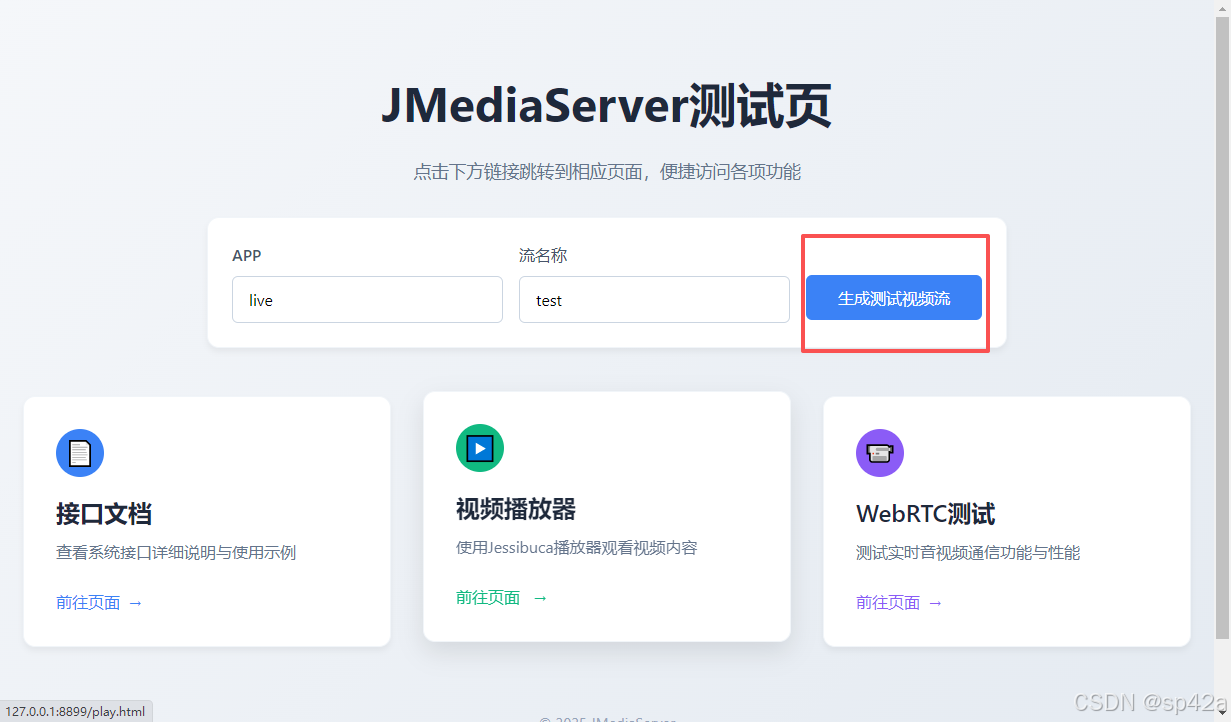The width and height of the screenshot is (1231, 722).
Task: Click the 视频播放器 card title
Action: click(516, 509)
